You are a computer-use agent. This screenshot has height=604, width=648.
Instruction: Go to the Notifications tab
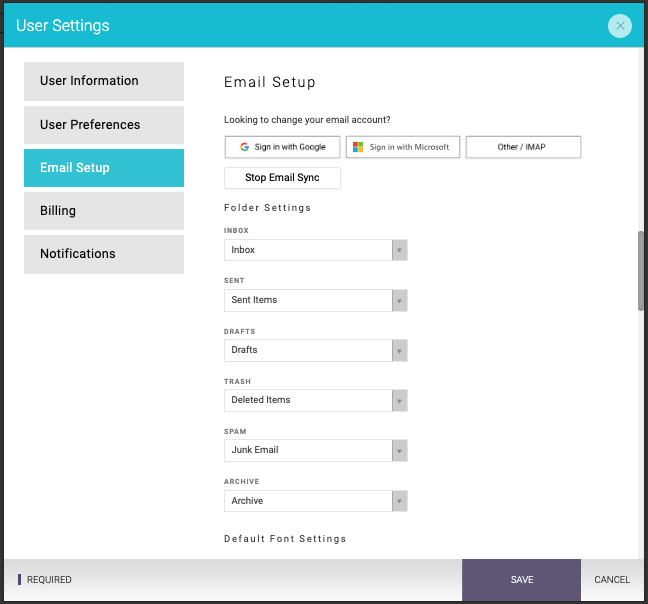click(x=104, y=254)
